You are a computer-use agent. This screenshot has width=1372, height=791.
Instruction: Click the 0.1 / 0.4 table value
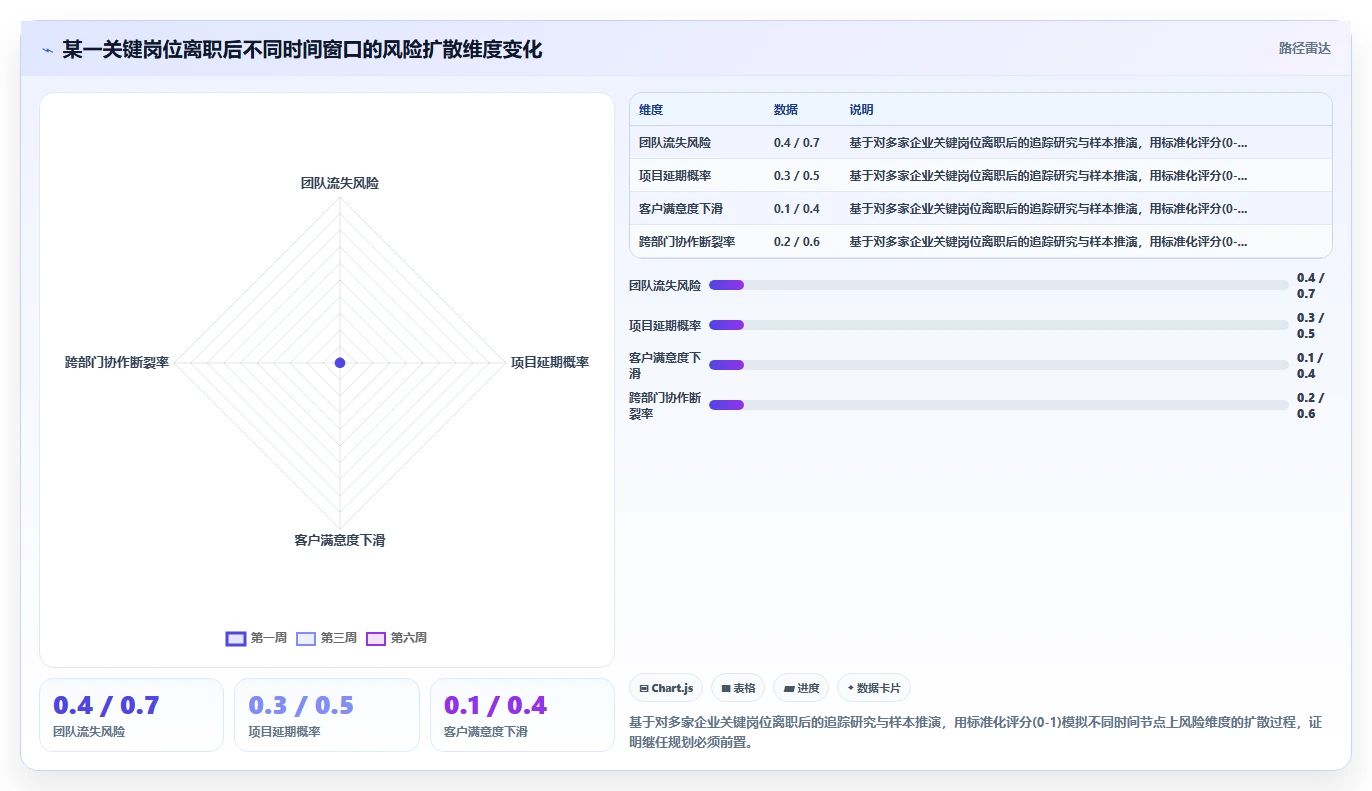click(796, 209)
